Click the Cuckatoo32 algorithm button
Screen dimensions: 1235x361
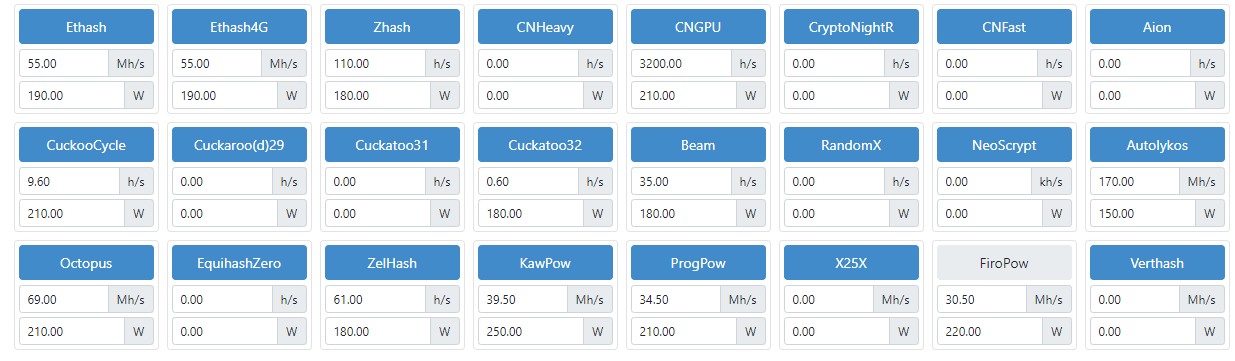[x=545, y=145]
